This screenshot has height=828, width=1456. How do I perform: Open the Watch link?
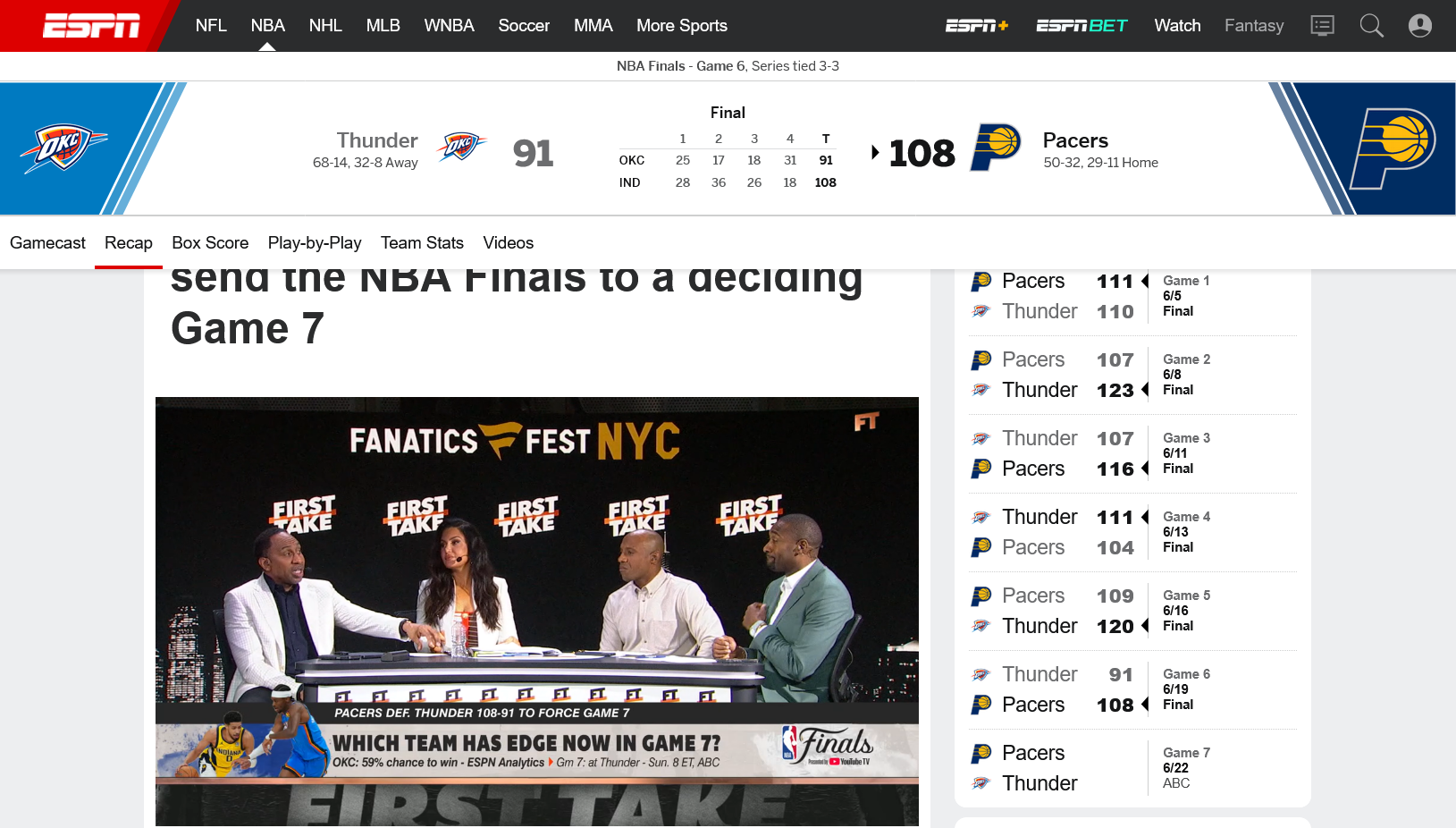pos(1177,26)
